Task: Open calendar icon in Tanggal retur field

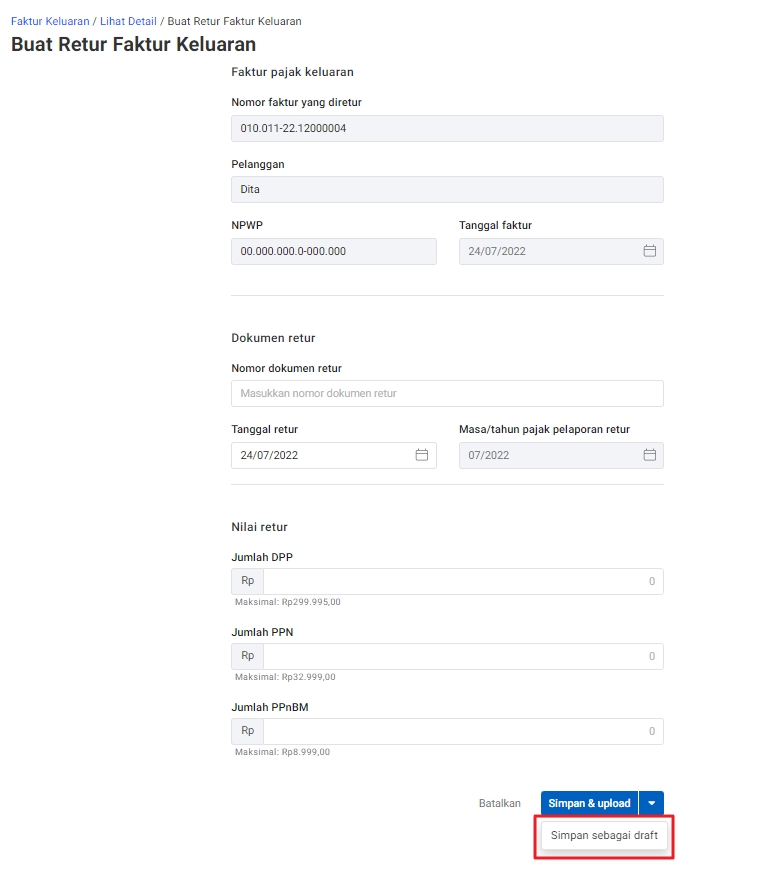Action: pyautogui.click(x=422, y=455)
